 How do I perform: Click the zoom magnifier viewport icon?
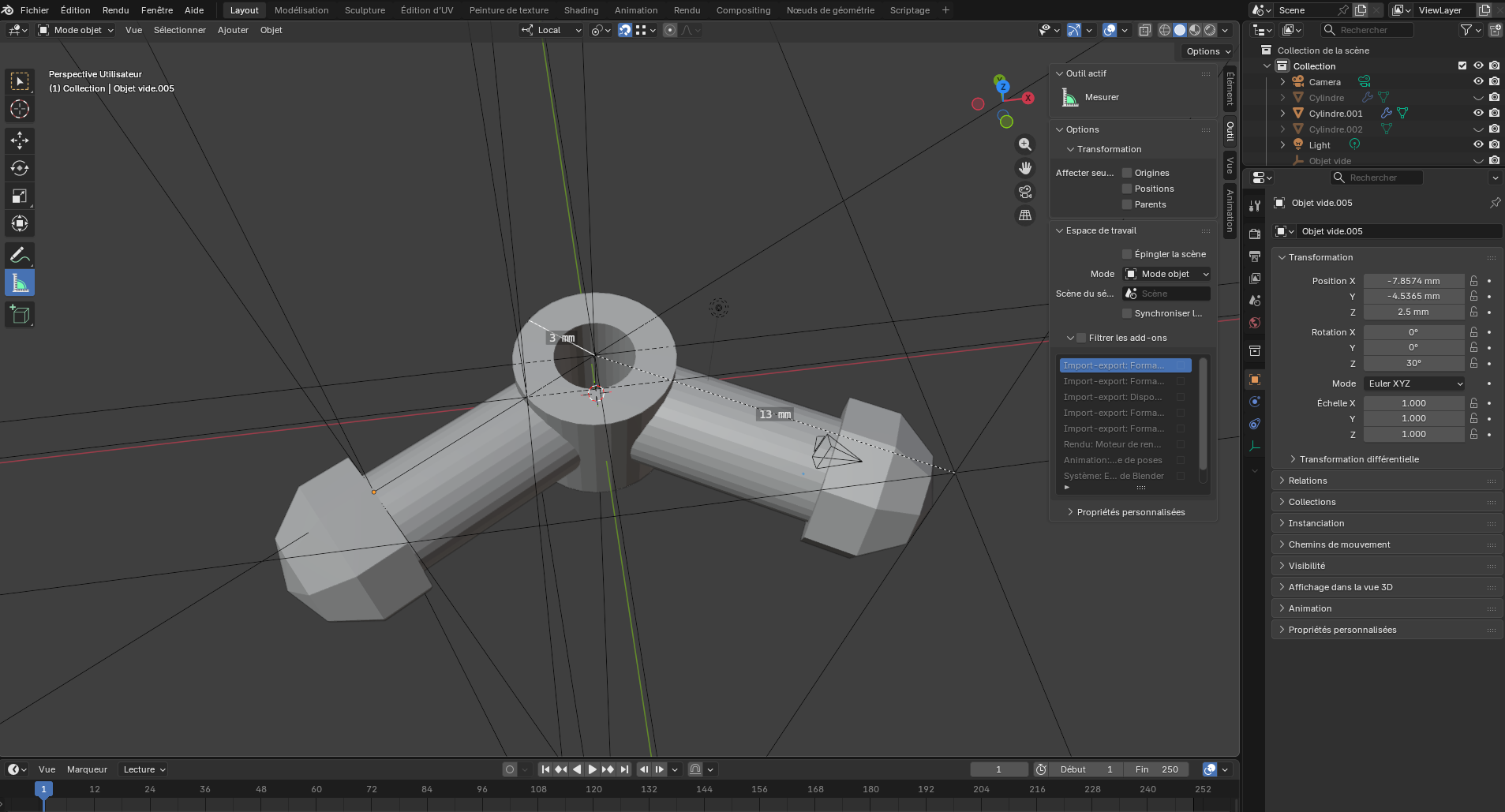pos(1024,144)
